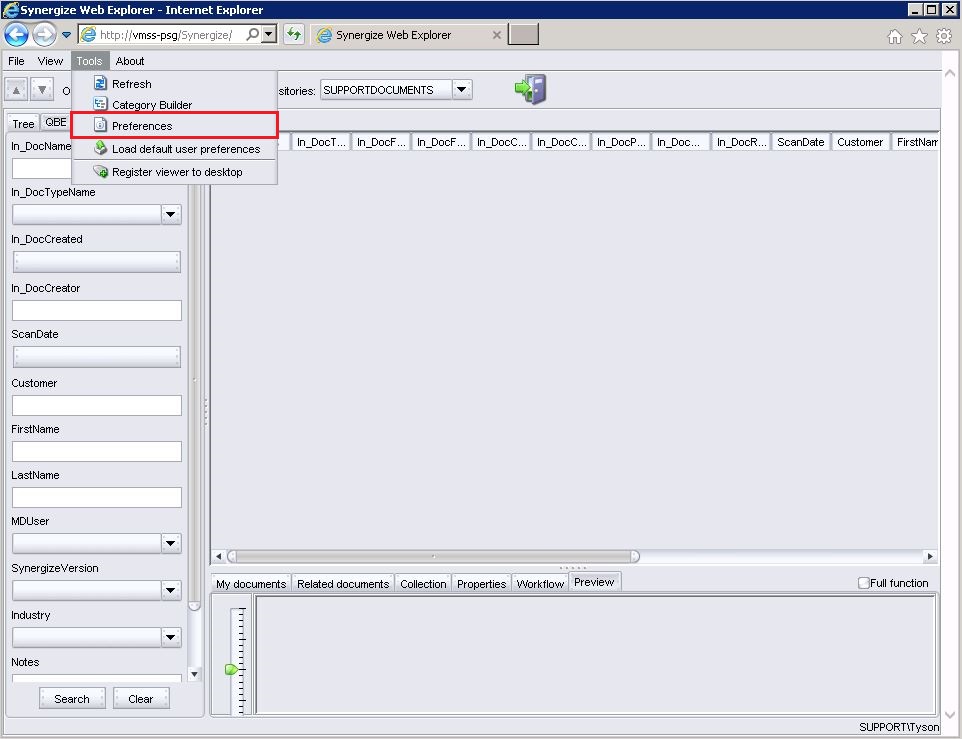962x739 pixels.
Task: Click the green arrow logout door icon
Action: click(530, 90)
